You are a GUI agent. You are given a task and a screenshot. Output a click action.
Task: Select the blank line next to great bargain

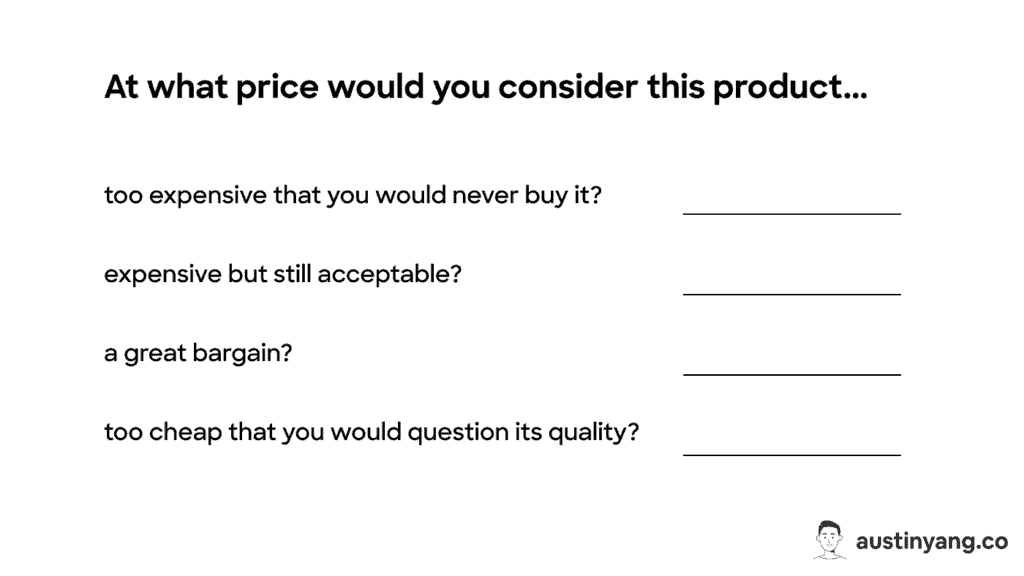tap(792, 374)
